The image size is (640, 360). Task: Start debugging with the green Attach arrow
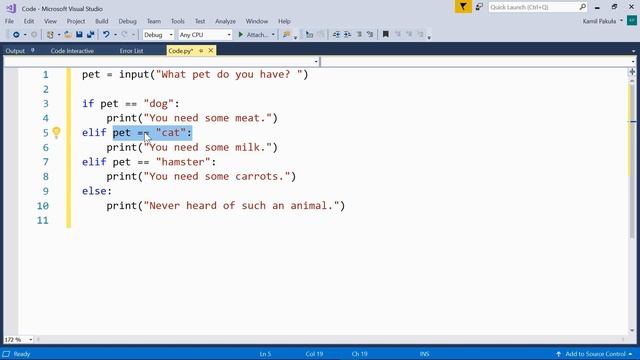pos(241,35)
